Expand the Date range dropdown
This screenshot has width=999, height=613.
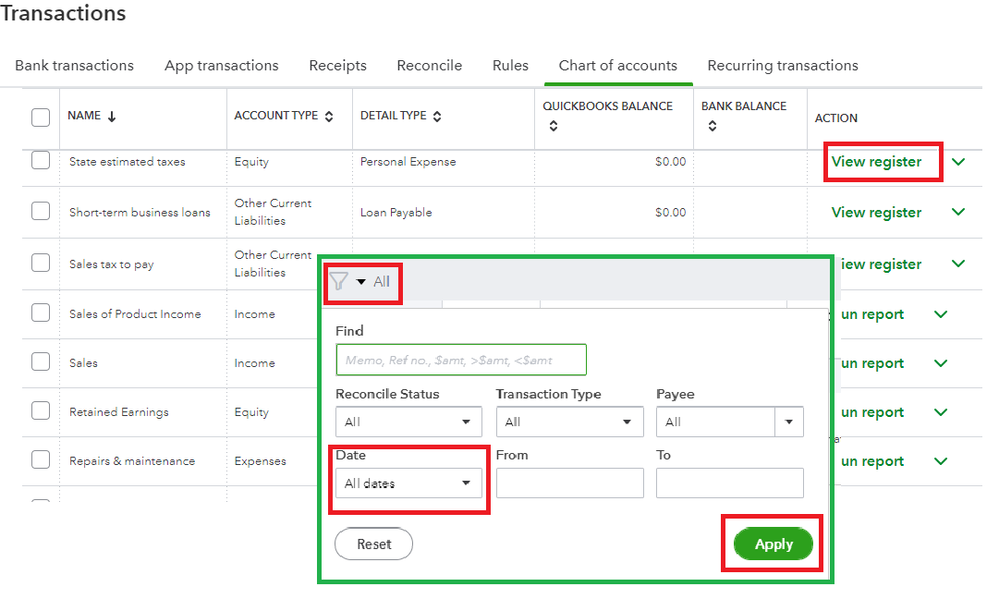pos(408,484)
